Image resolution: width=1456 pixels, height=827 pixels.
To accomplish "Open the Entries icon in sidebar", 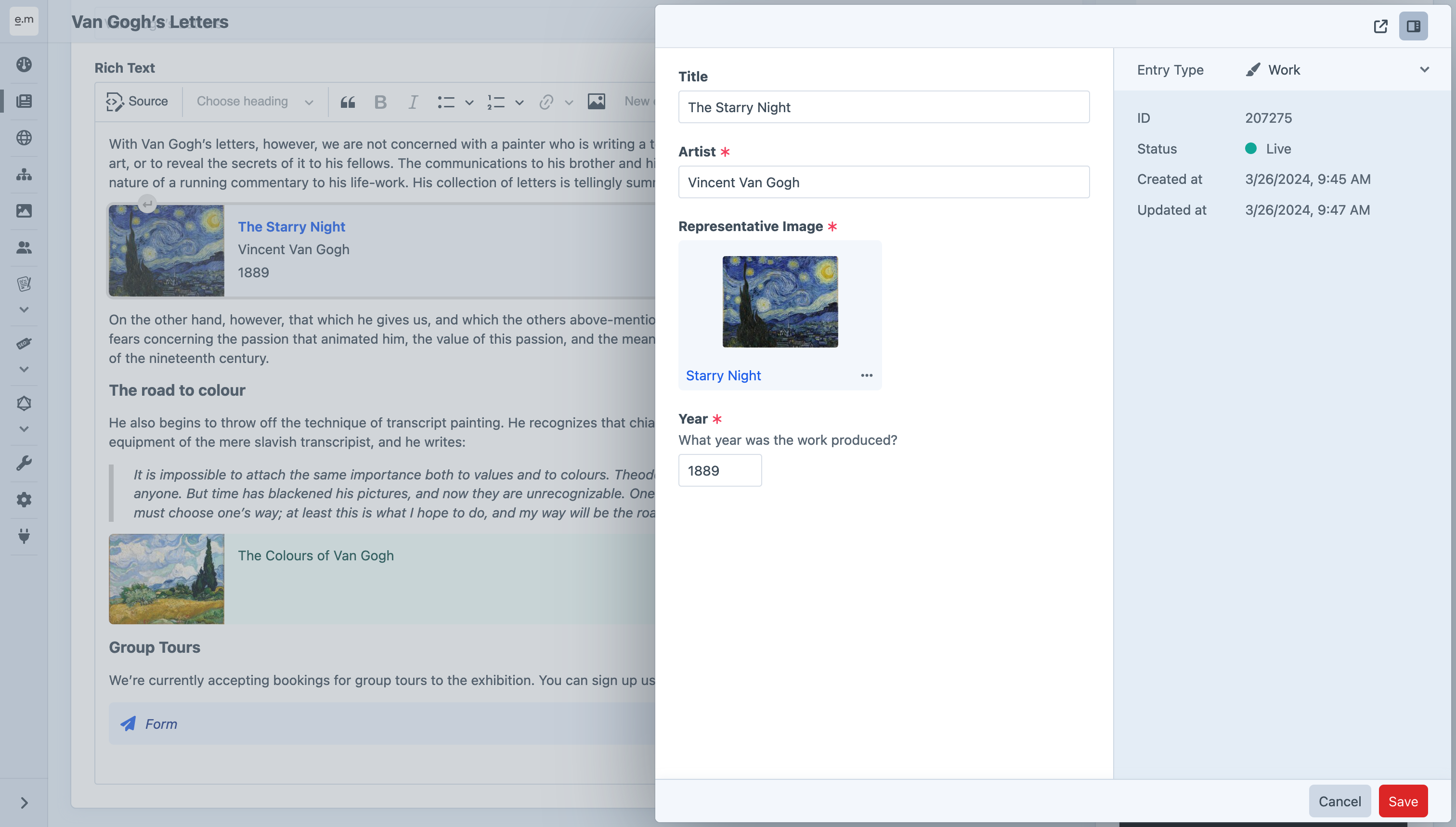I will [24, 101].
